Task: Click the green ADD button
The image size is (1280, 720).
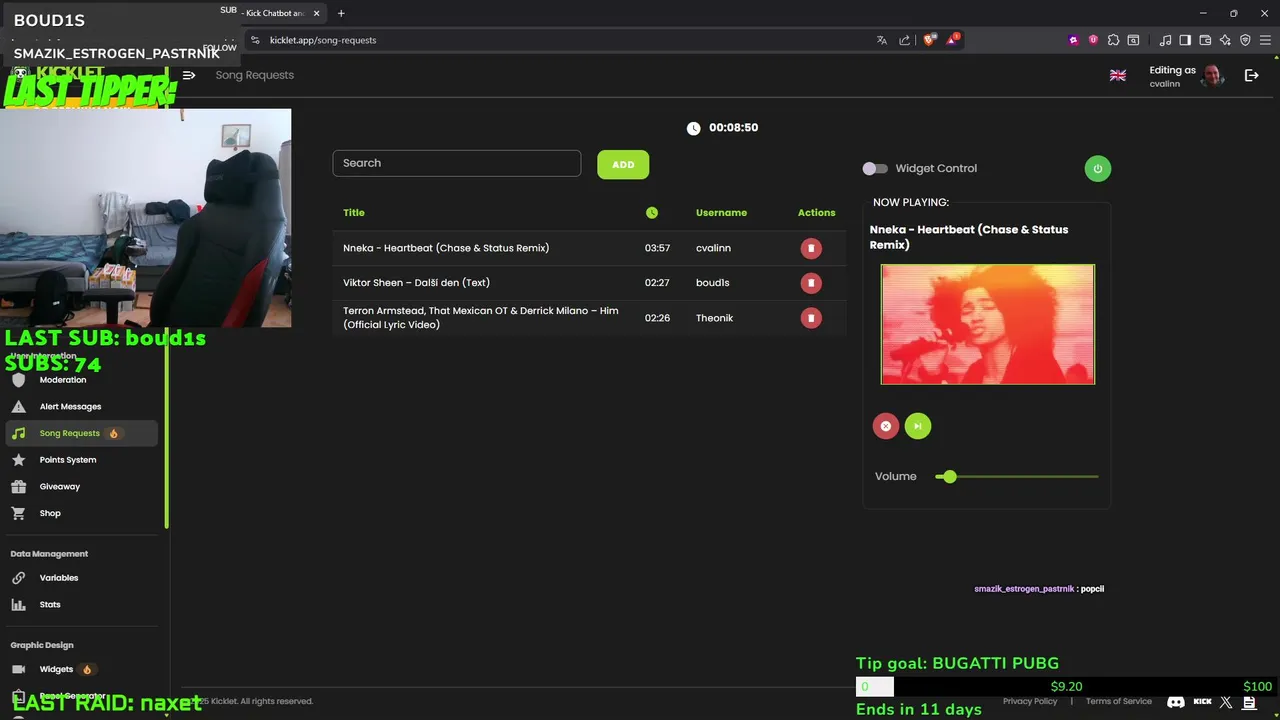Action: tap(623, 165)
